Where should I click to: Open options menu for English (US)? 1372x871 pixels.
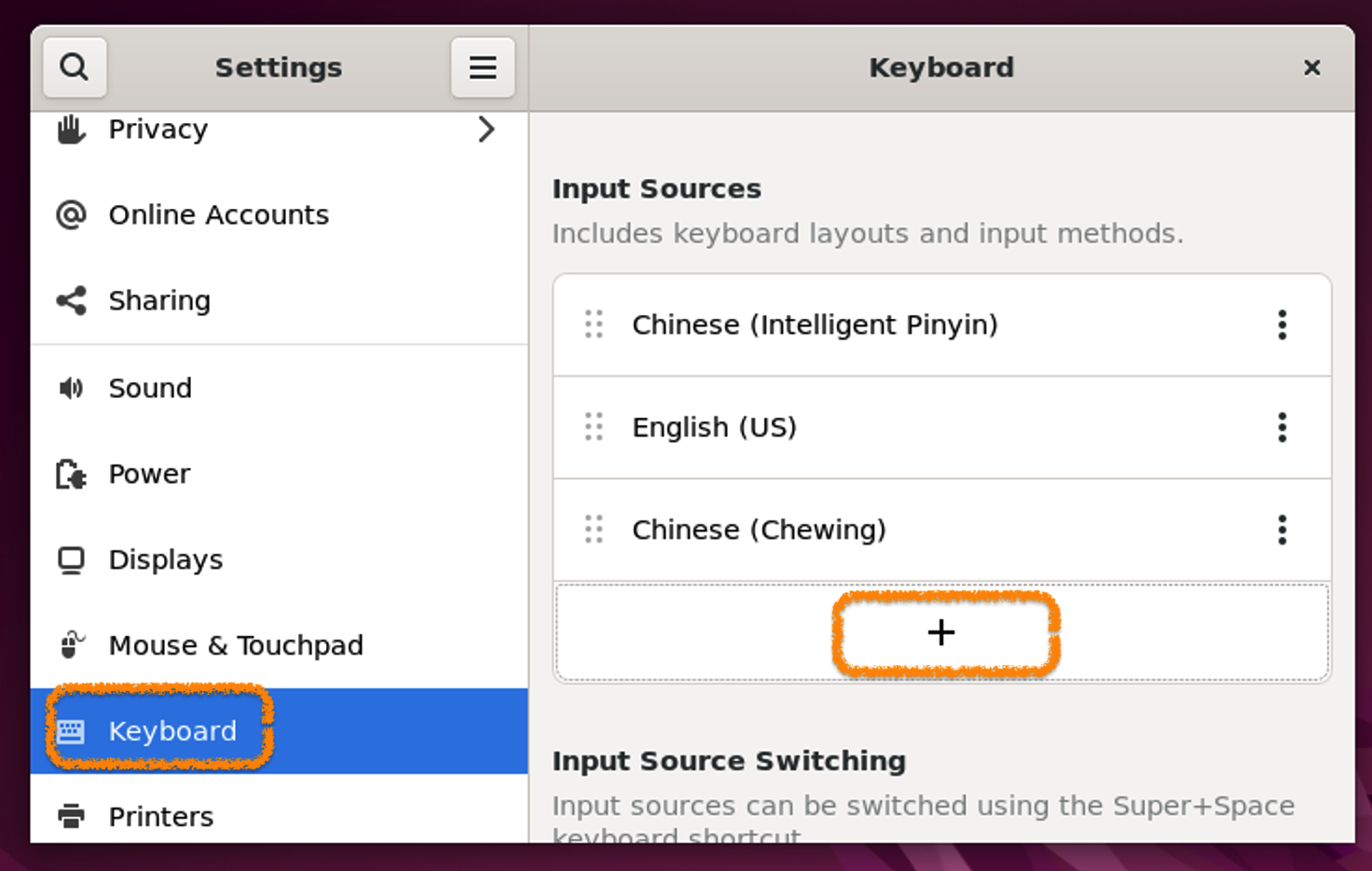point(1282,427)
